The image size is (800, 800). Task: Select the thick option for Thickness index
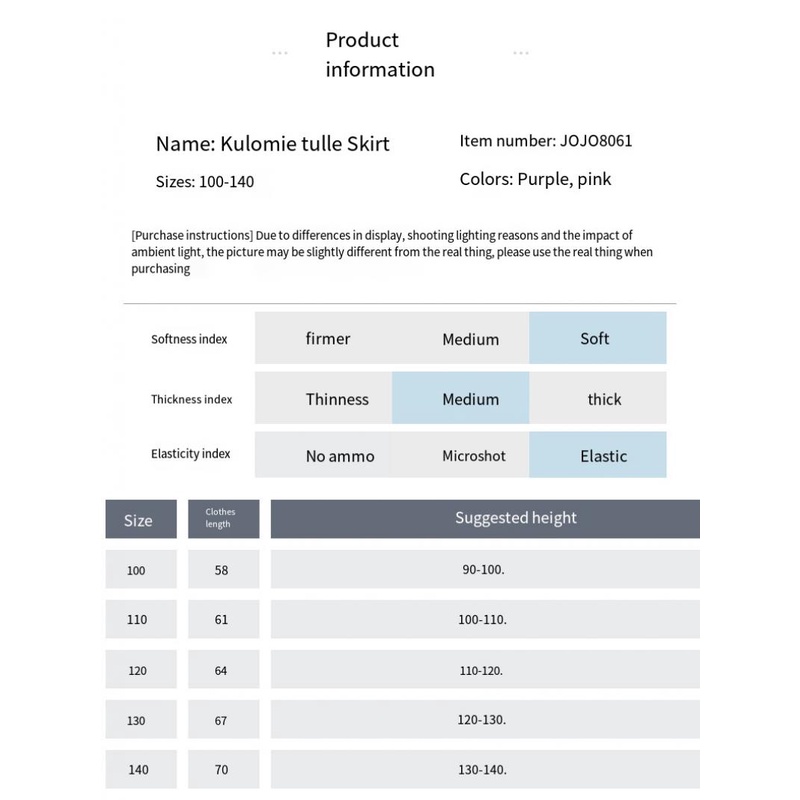click(x=604, y=398)
